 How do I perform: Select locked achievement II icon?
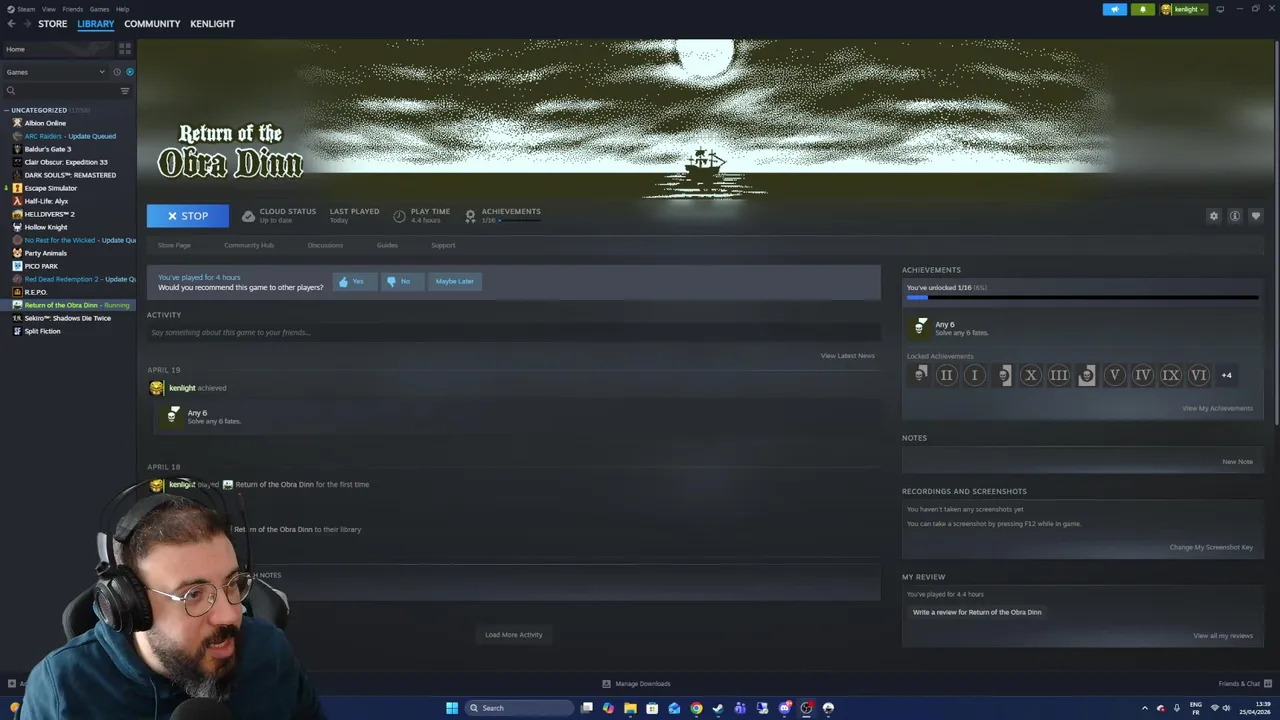point(946,375)
